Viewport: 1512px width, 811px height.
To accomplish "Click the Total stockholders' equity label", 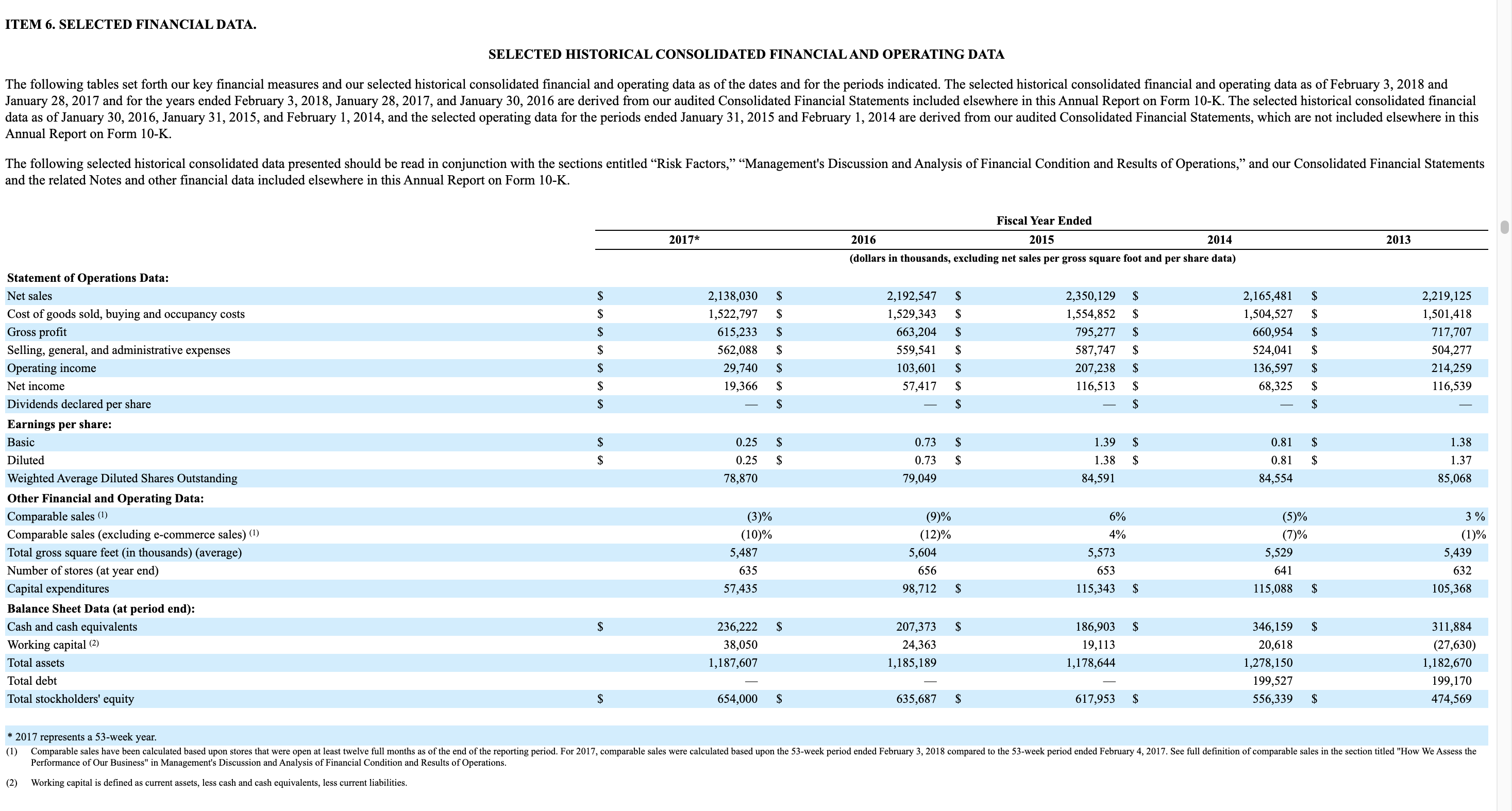I will point(71,699).
